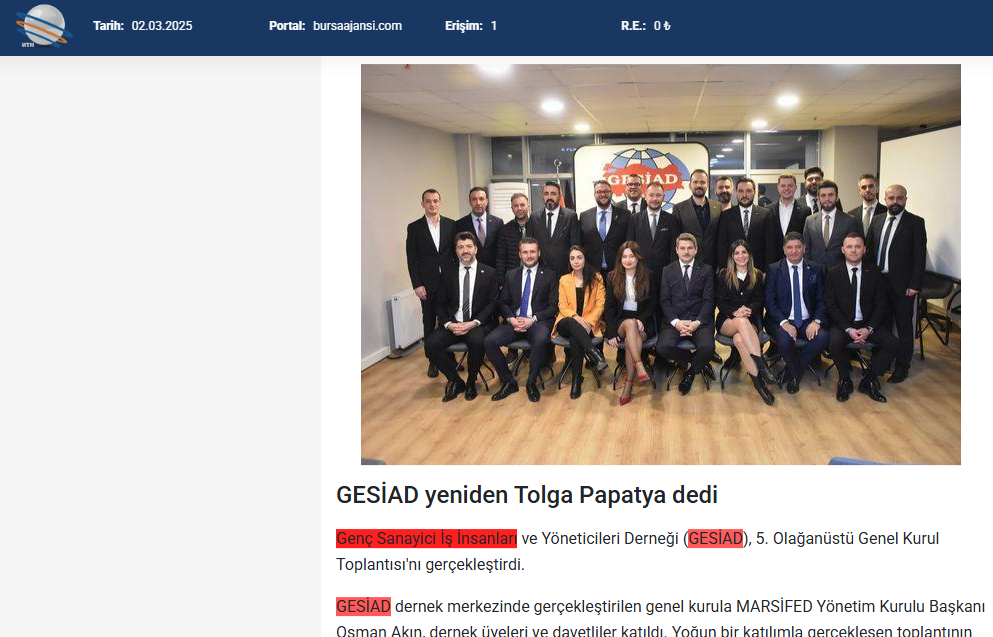Click highlighted Genç Sanayici İş İnsanları text
Screen dimensions: 993x637
coord(426,538)
